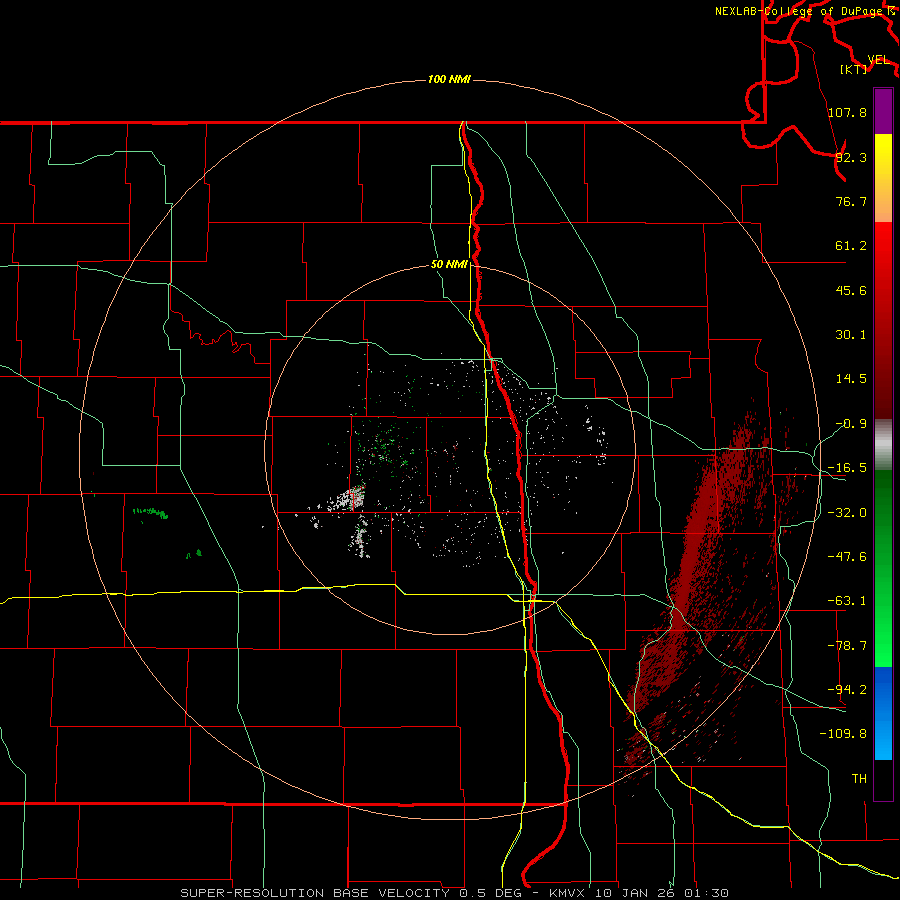The image size is (900, 900).
Task: Click the VEL legend title
Action: (879, 60)
